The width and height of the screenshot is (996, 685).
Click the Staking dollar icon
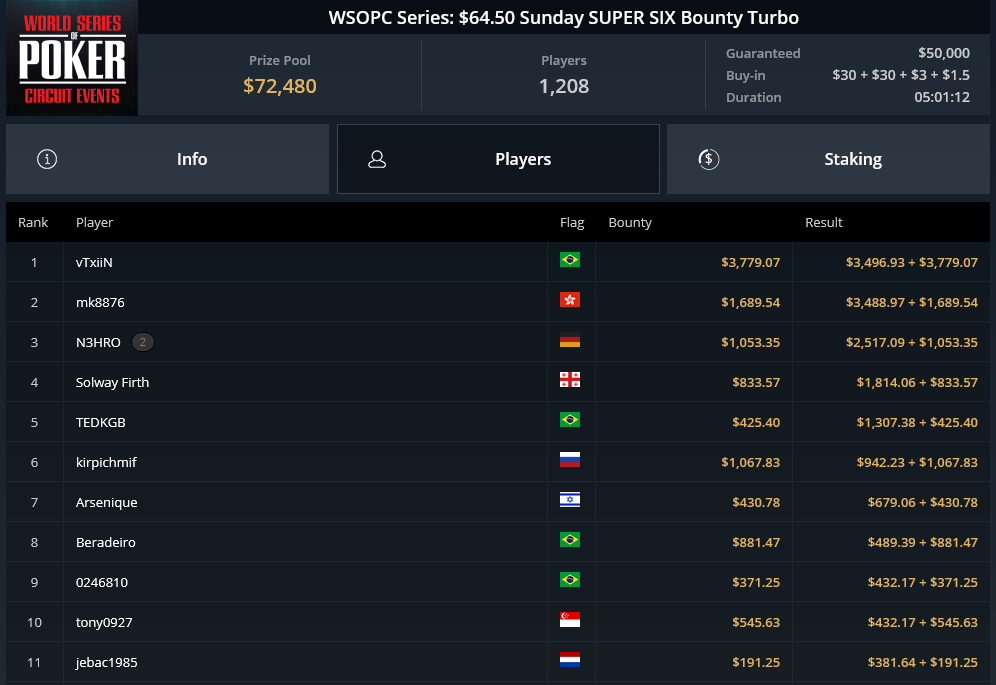tap(709, 159)
